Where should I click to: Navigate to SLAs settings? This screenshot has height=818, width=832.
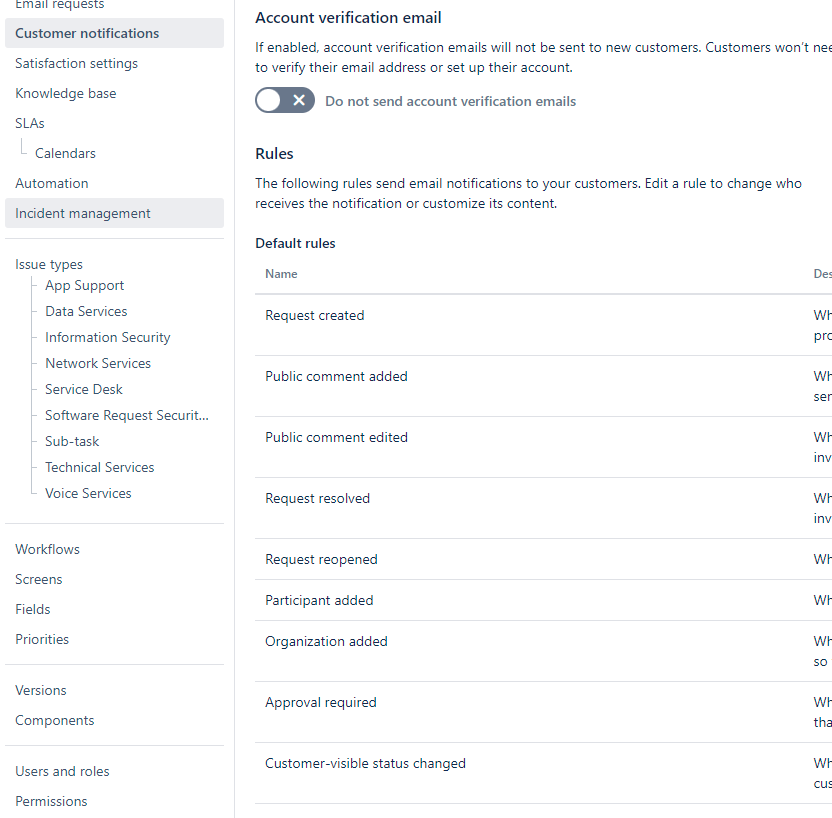pos(29,123)
